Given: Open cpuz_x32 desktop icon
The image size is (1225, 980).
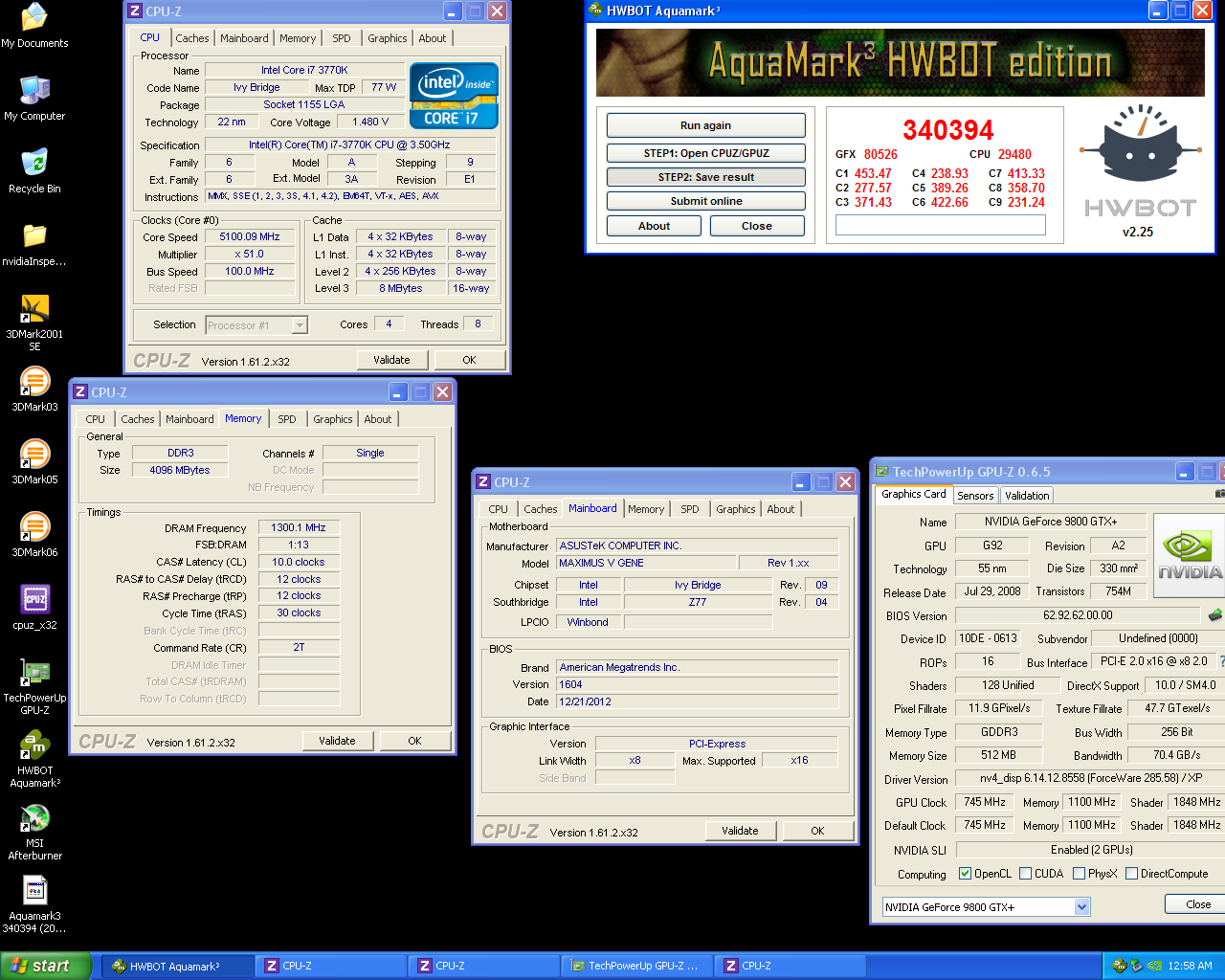Looking at the screenshot, I should click(x=34, y=608).
